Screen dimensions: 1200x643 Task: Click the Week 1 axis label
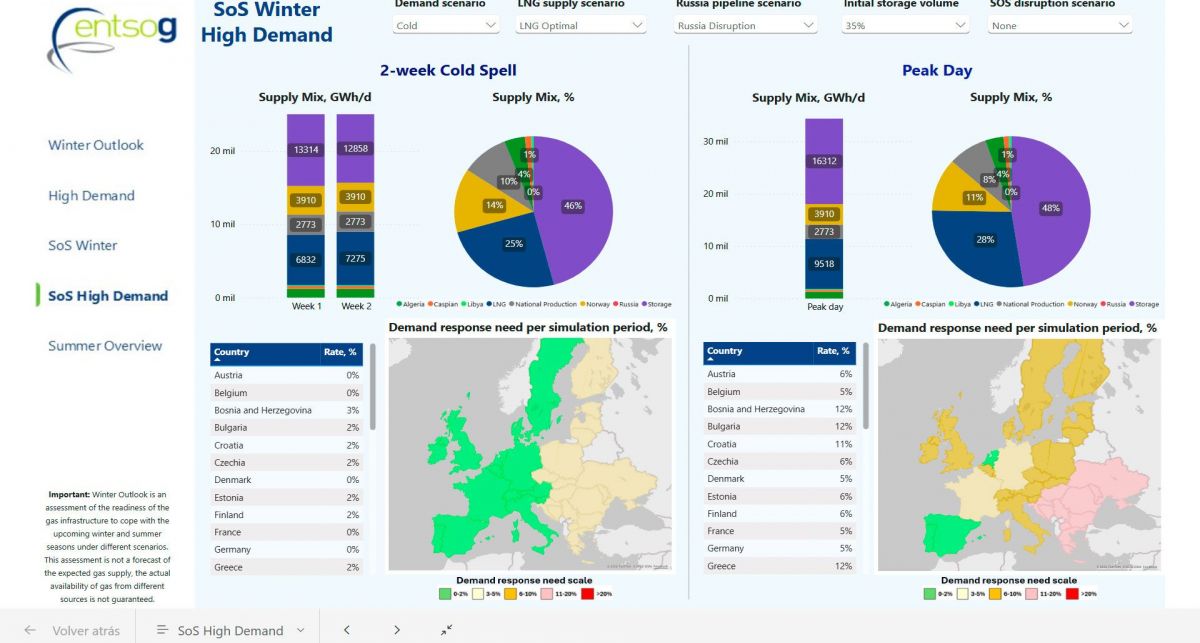(x=306, y=306)
